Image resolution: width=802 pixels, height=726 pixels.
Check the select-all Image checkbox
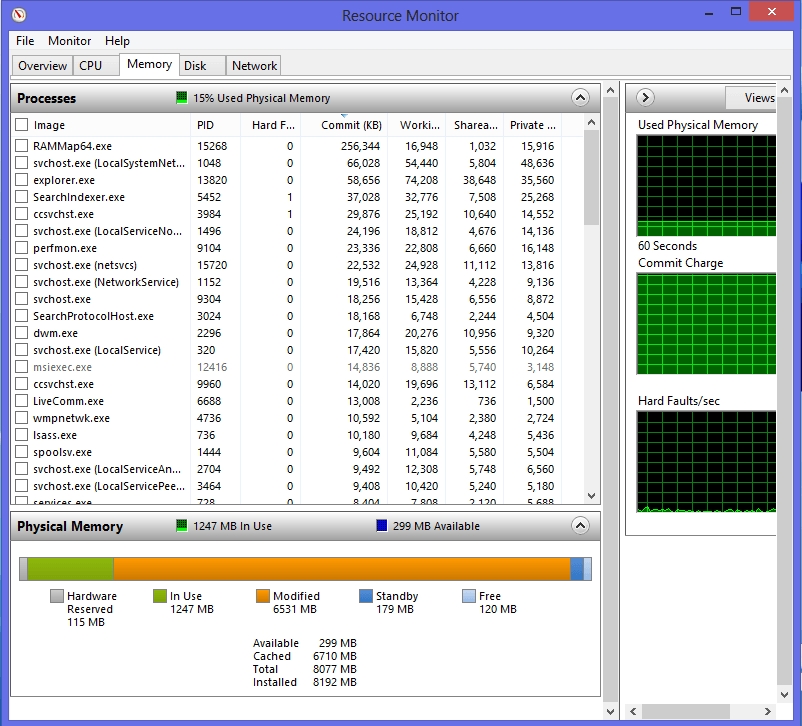pyautogui.click(x=21, y=125)
